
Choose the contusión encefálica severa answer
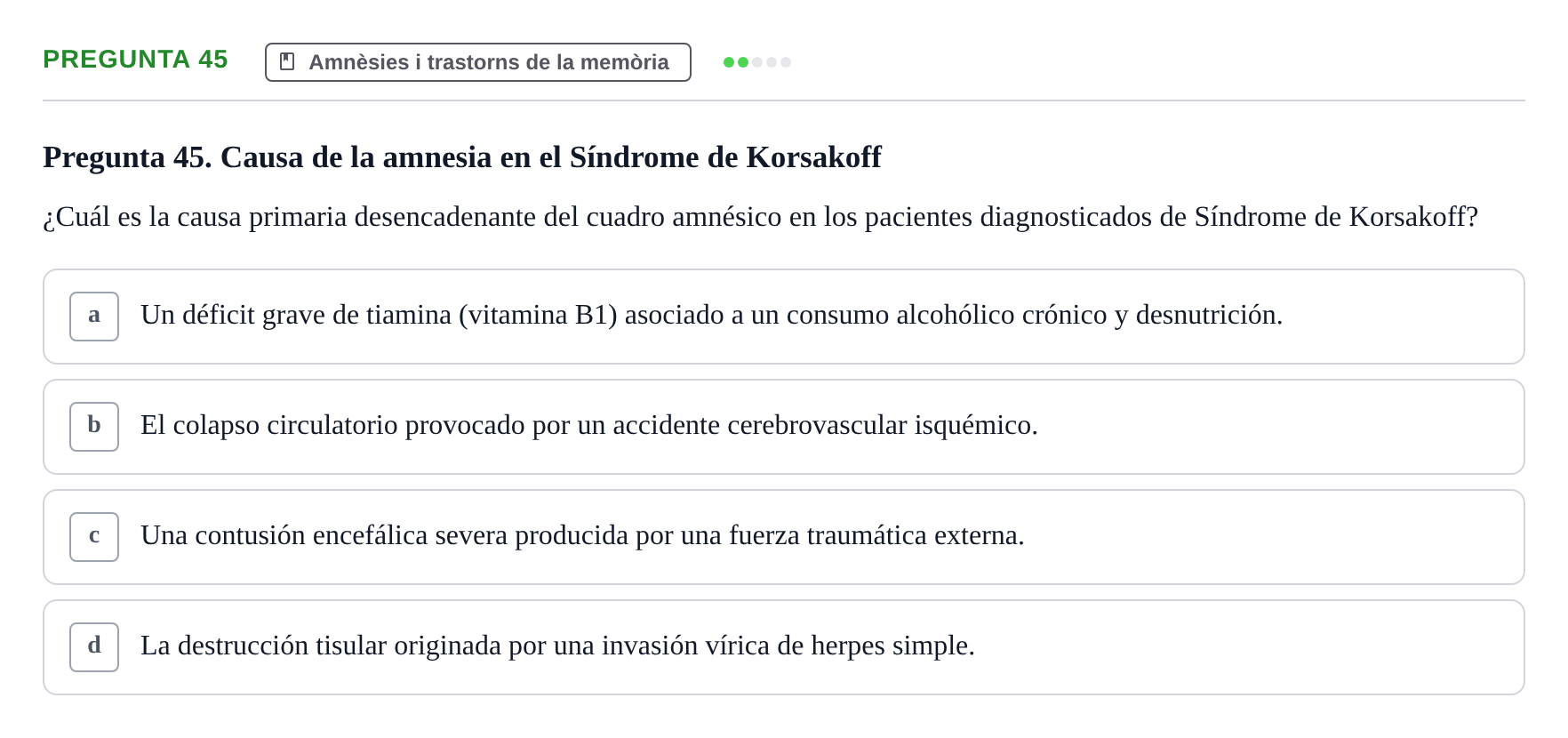click(784, 537)
